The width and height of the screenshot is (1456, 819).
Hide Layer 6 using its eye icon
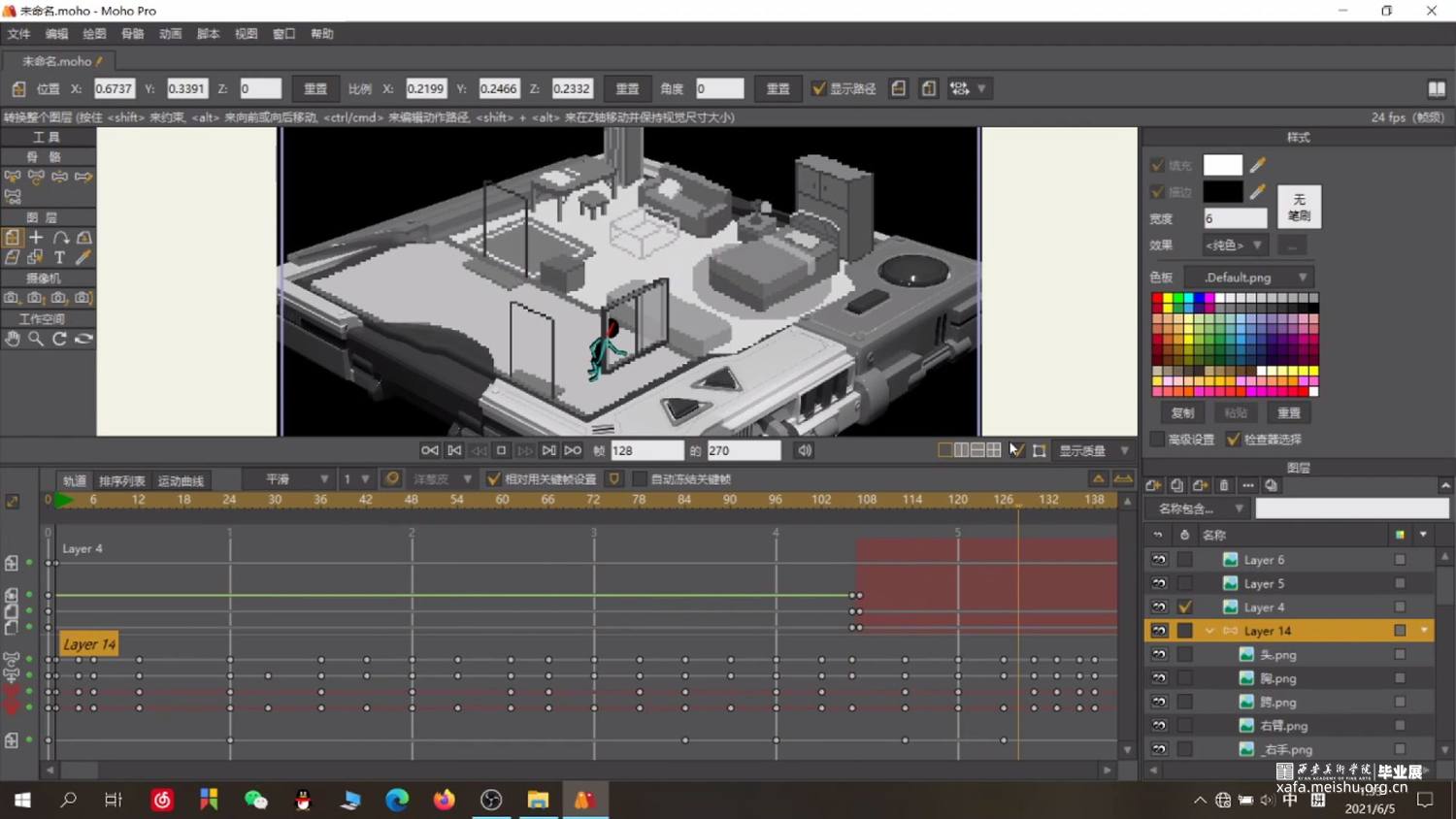[1159, 560]
